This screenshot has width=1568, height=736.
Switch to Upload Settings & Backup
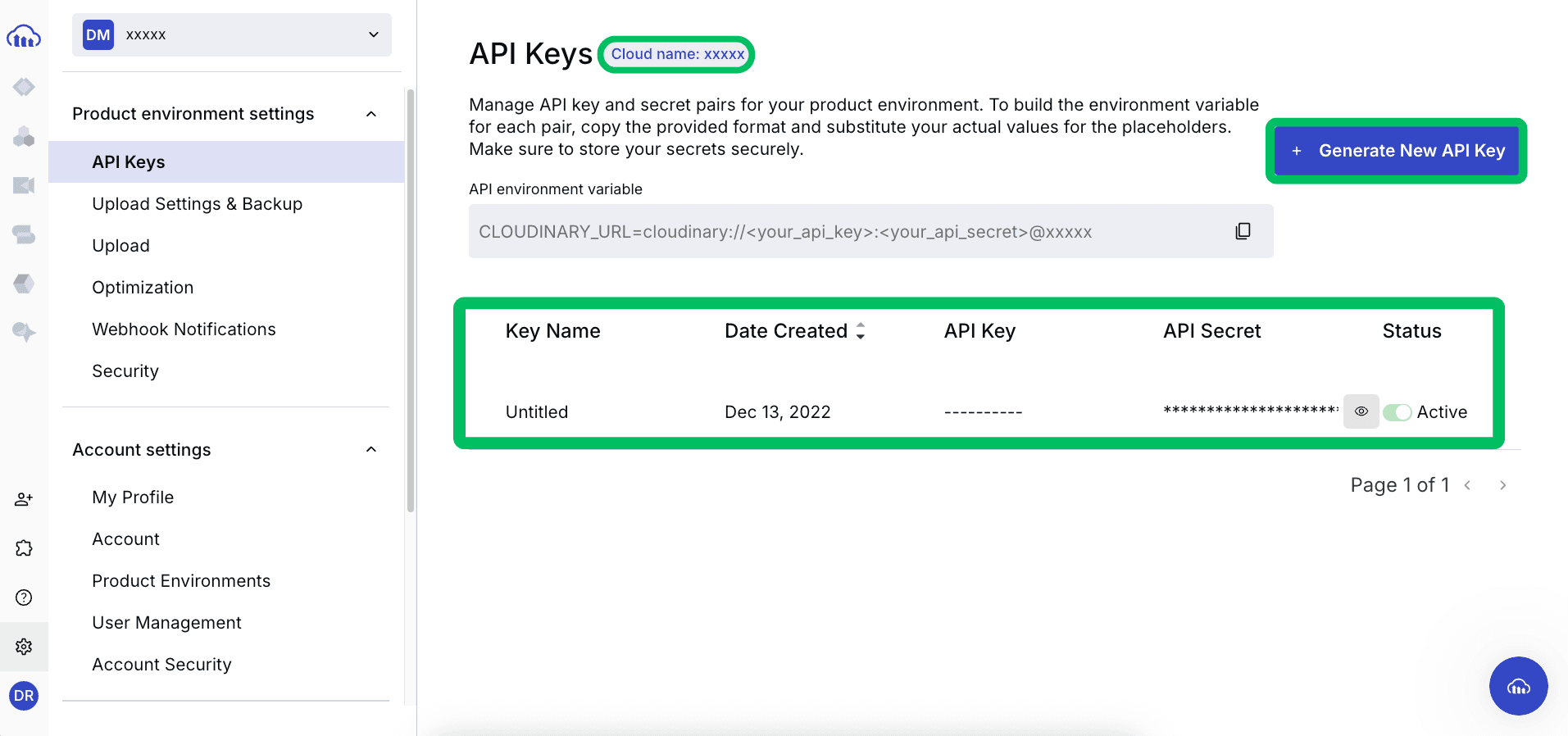(x=197, y=203)
